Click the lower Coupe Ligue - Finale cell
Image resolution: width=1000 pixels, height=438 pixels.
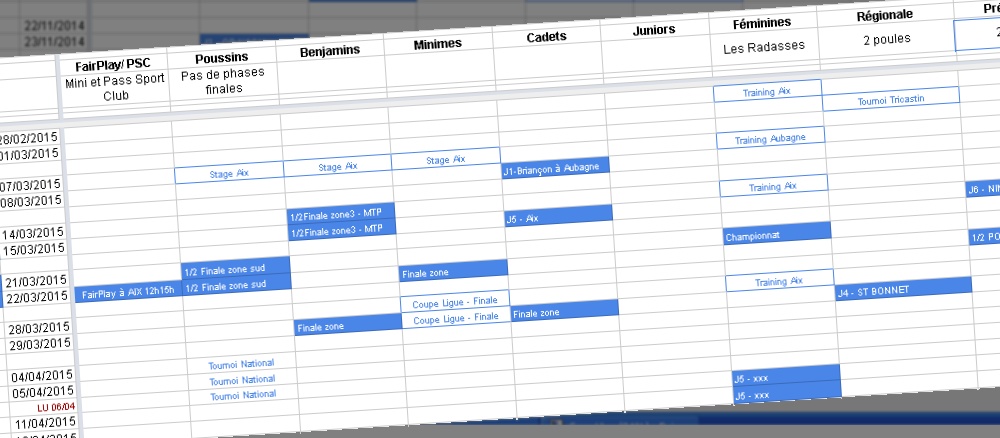(x=456, y=318)
